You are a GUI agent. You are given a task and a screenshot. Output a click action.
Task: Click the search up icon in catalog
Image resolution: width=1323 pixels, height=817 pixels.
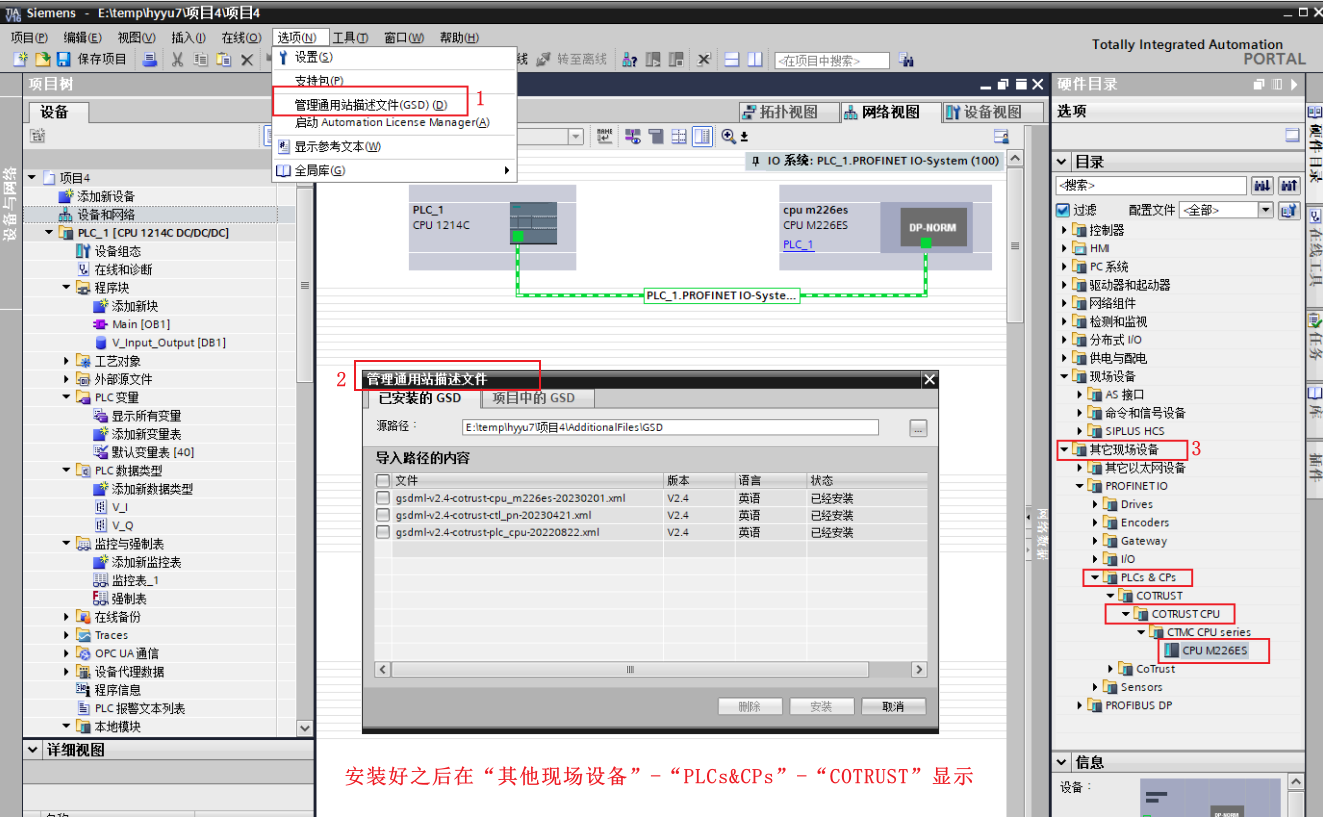pyautogui.click(x=1289, y=185)
